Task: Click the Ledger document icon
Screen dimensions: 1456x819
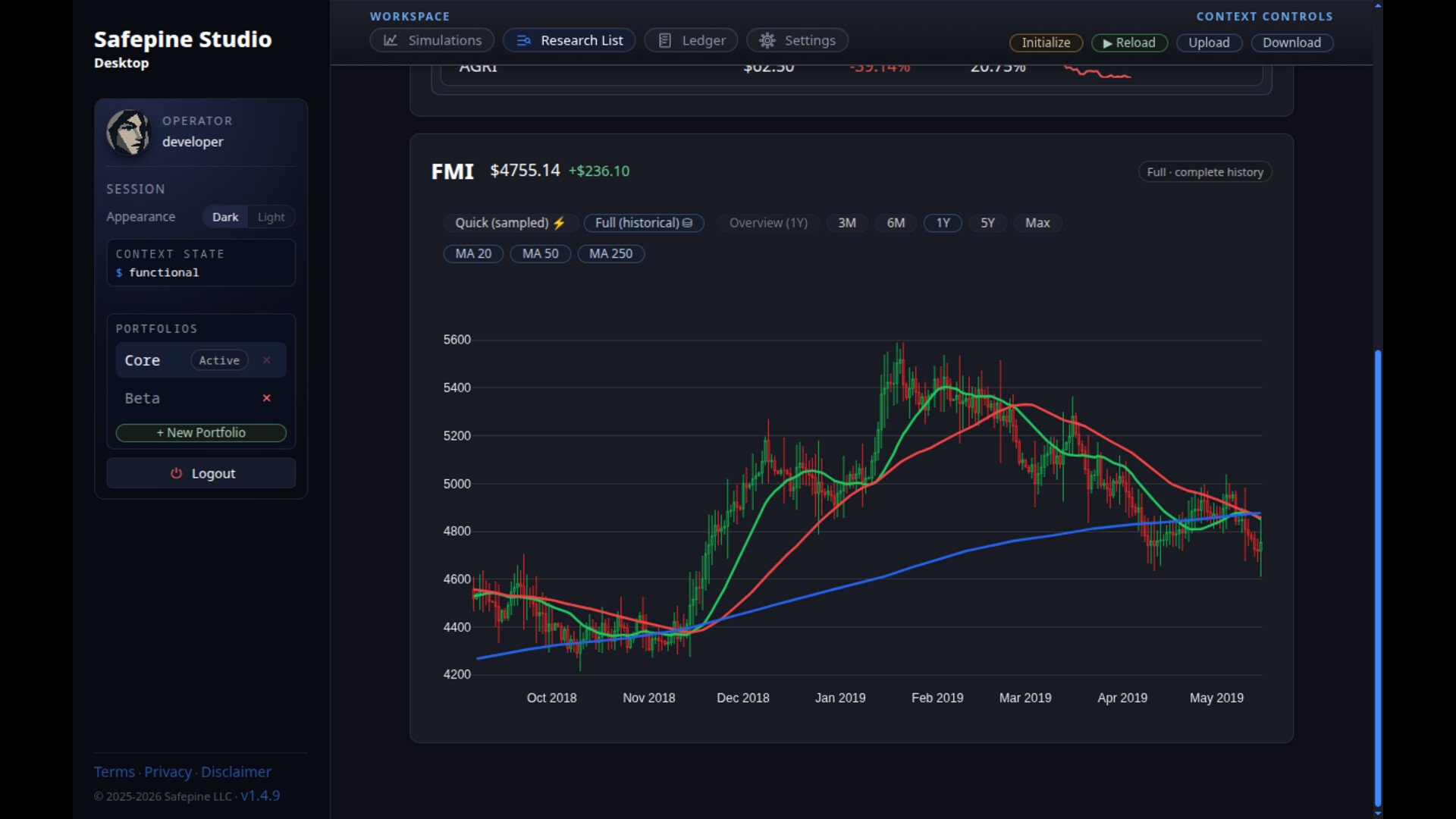Action: tap(664, 41)
